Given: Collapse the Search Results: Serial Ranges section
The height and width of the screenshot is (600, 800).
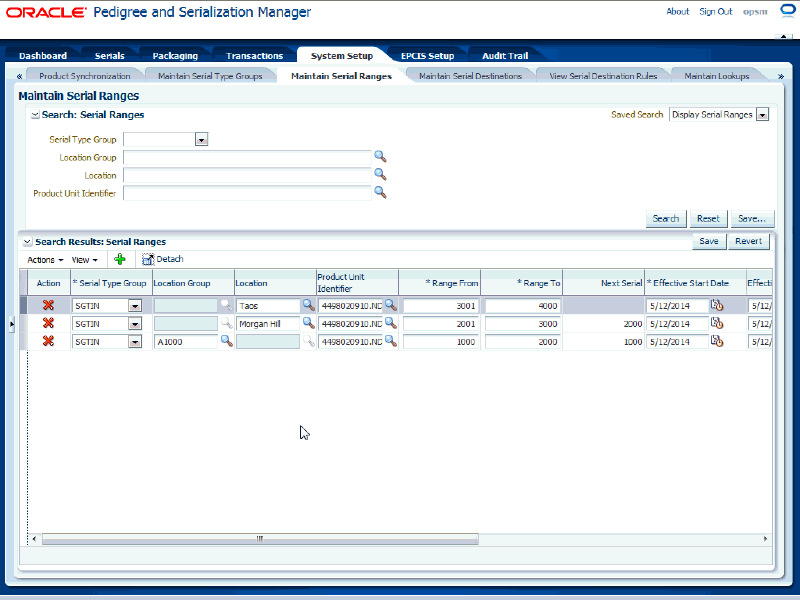Looking at the screenshot, I should coord(28,242).
